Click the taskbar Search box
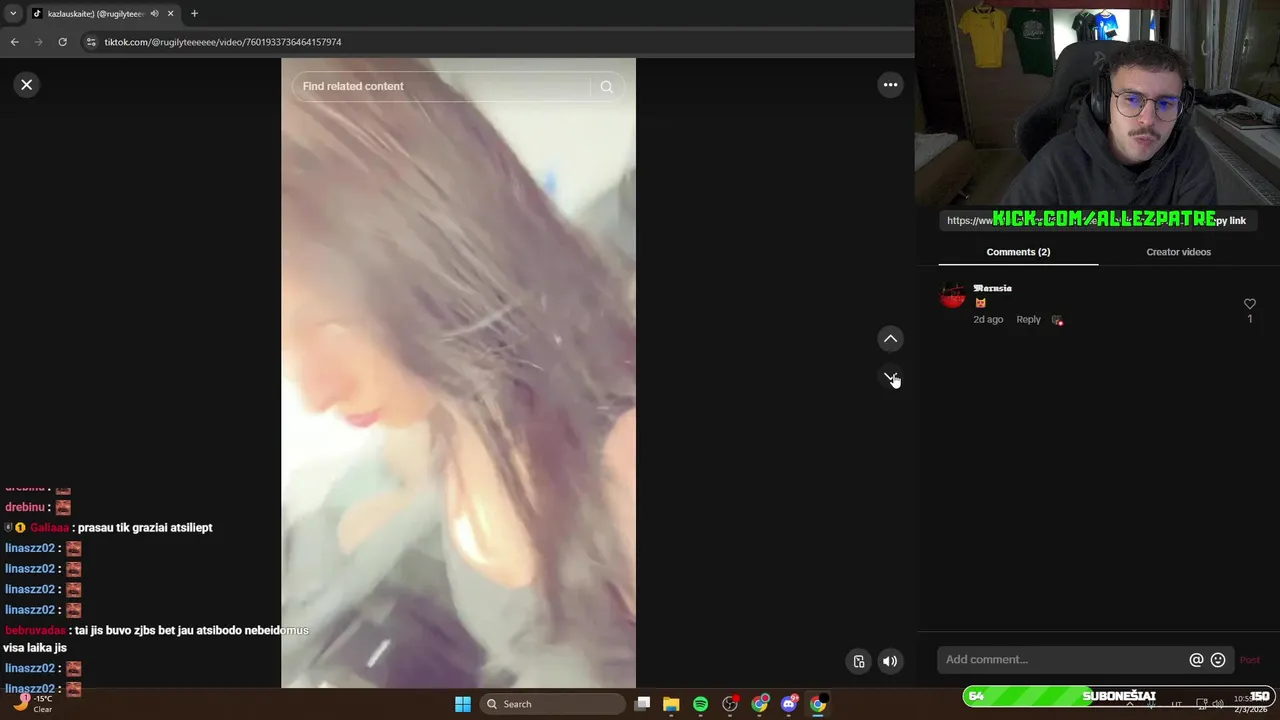This screenshot has width=1280, height=720. [551, 704]
